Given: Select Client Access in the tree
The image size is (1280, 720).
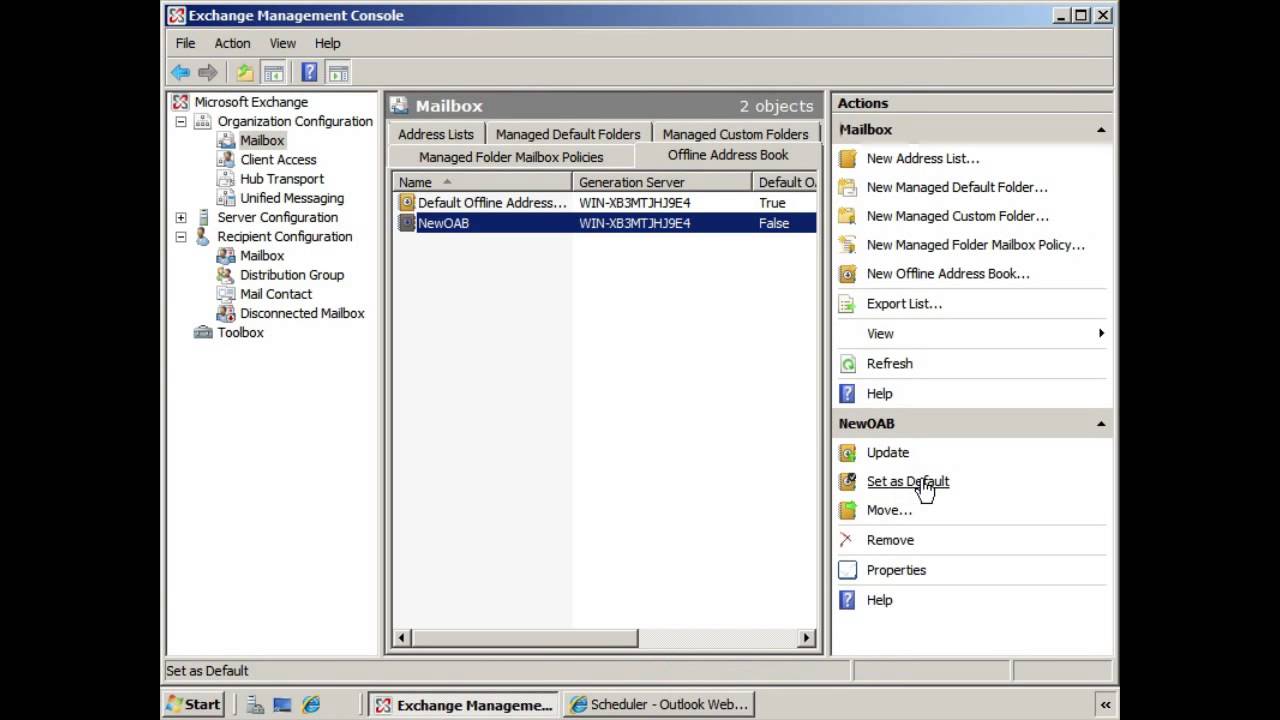Looking at the screenshot, I should 278,160.
